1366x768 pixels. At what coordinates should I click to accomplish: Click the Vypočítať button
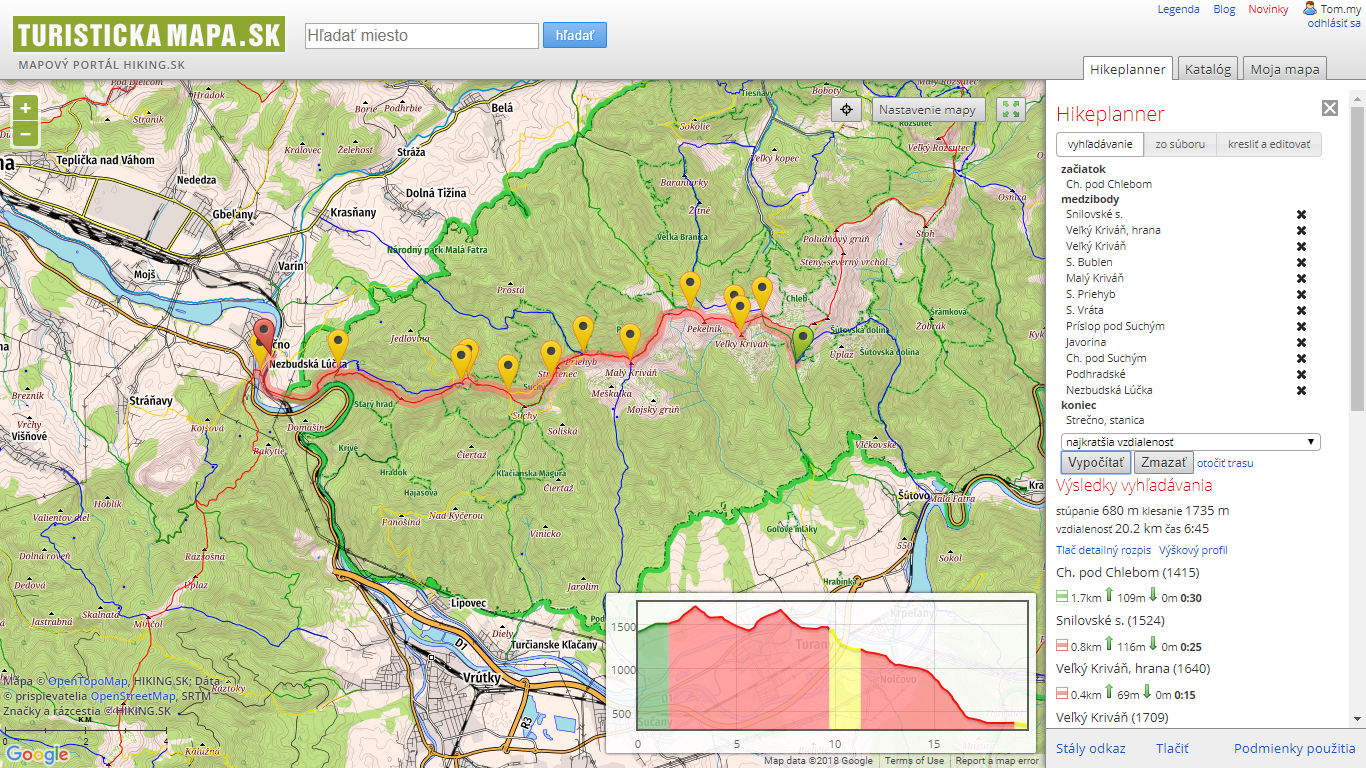pyautogui.click(x=1096, y=463)
